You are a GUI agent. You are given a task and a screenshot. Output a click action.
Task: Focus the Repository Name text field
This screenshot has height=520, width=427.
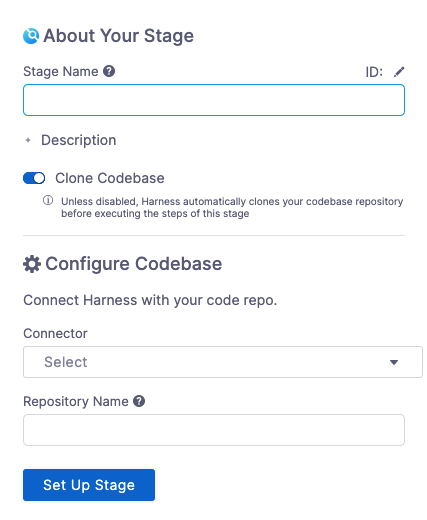[x=214, y=430]
